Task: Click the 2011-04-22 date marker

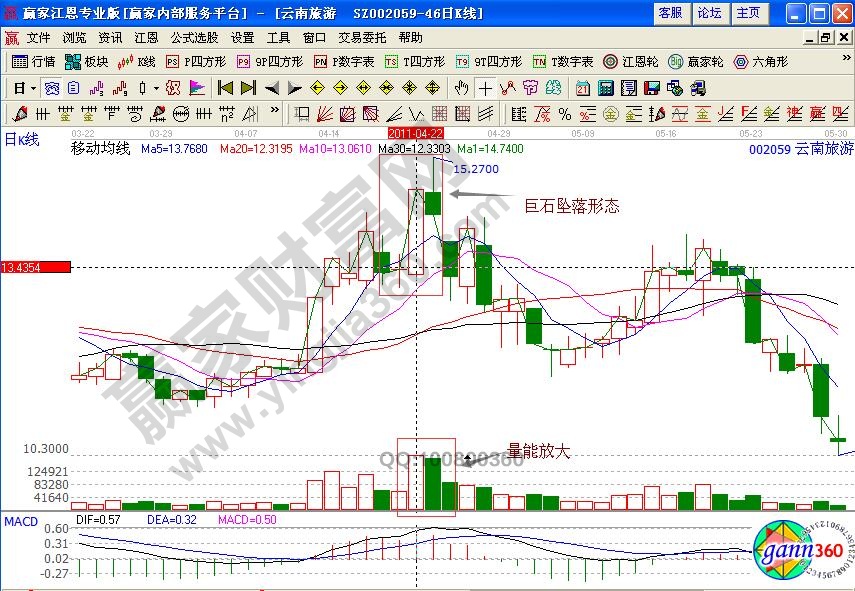Action: click(416, 133)
